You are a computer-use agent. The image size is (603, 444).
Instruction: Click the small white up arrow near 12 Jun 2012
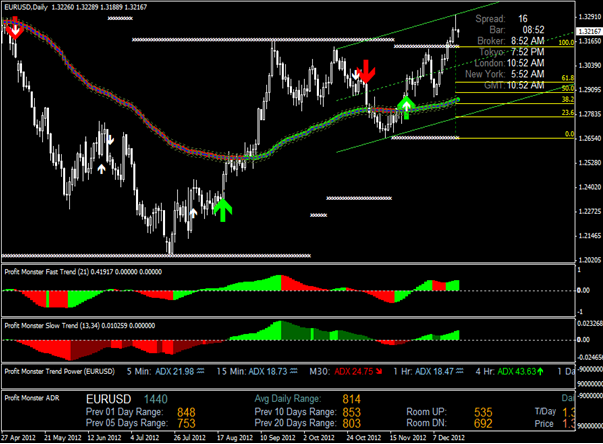click(101, 169)
